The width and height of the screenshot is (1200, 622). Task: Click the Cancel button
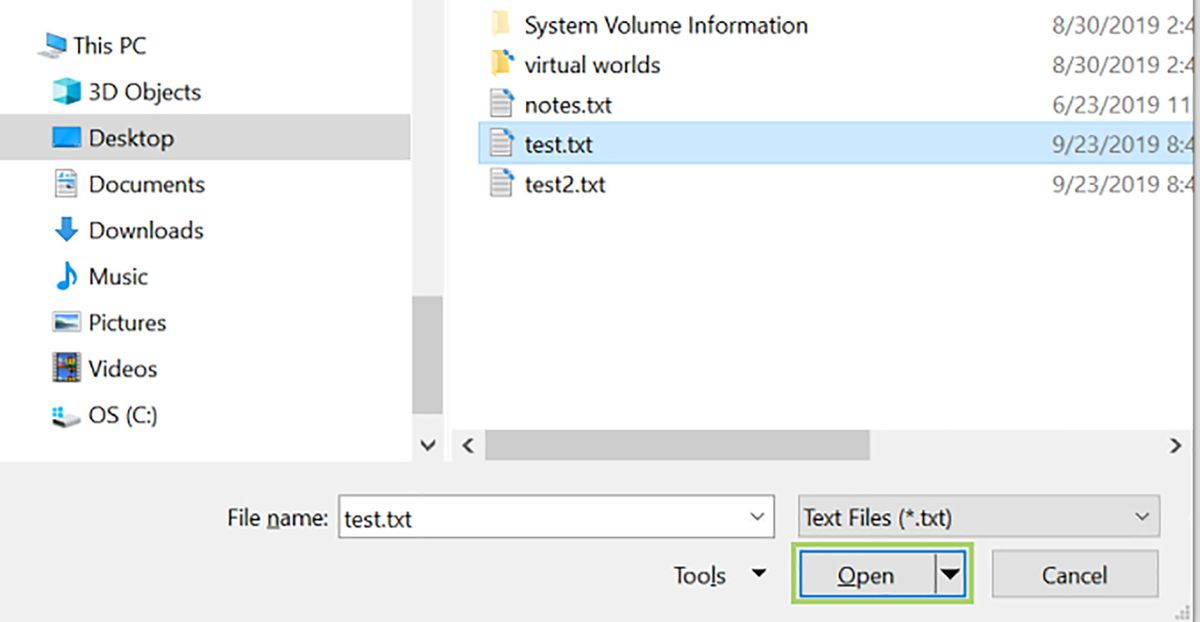point(1075,575)
